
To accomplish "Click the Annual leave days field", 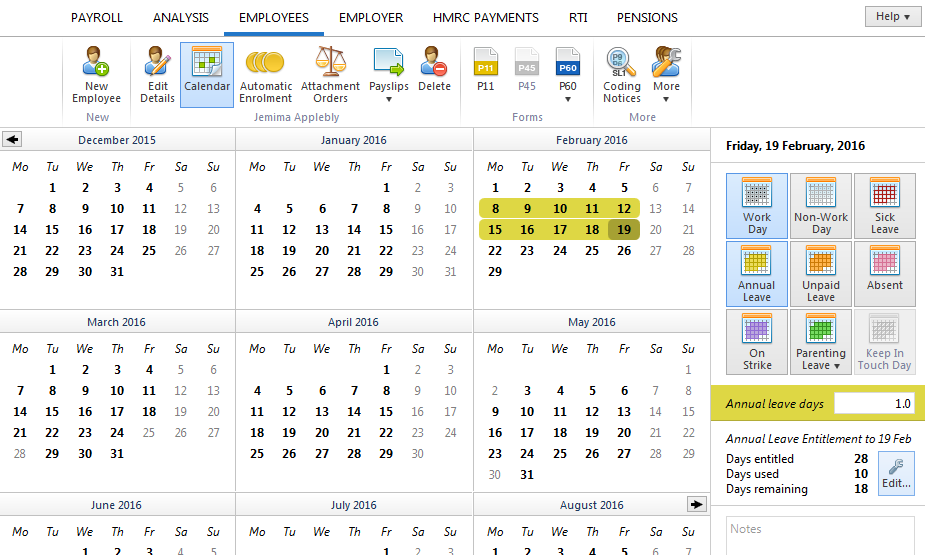I will click(x=875, y=403).
